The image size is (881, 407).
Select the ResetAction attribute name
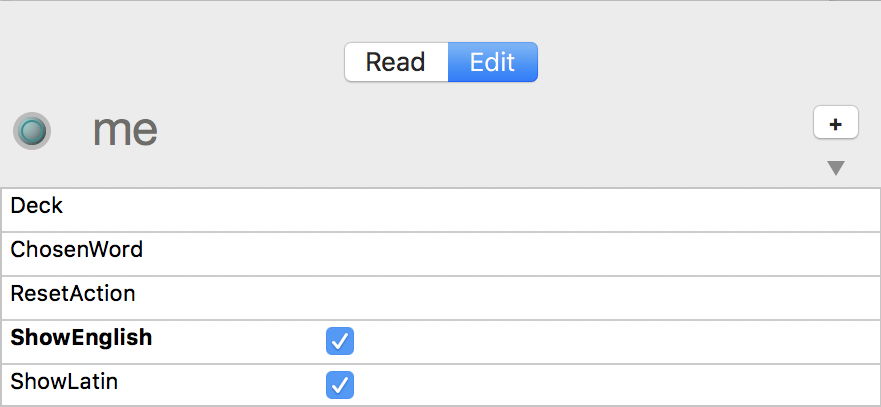click(x=73, y=294)
